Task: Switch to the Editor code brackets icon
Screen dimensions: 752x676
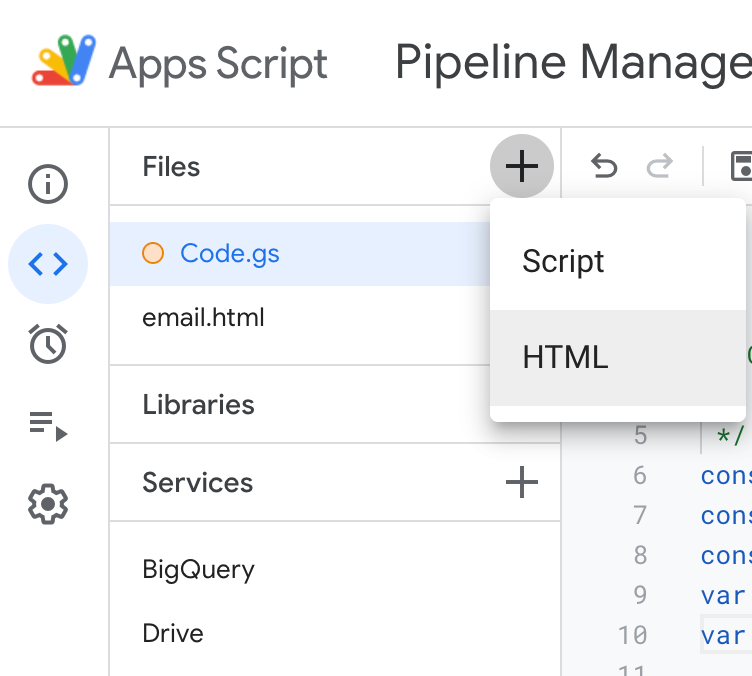Action: click(x=48, y=264)
